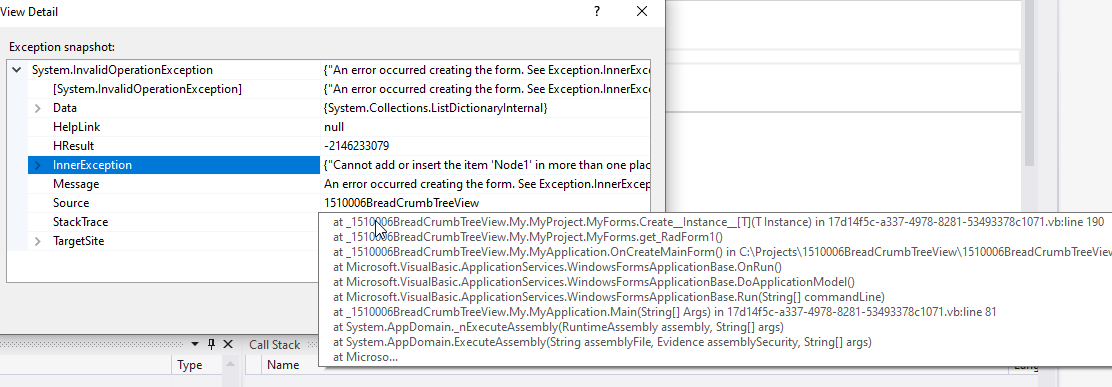
Task: Click the stack trace line ending vb:line 190
Action: 718,222
